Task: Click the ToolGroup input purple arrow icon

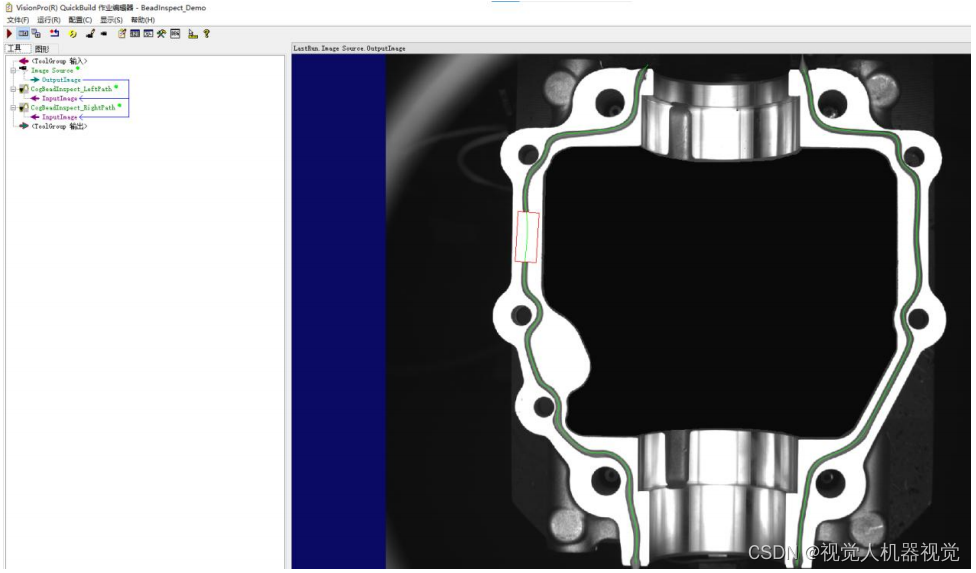Action: 24,61
